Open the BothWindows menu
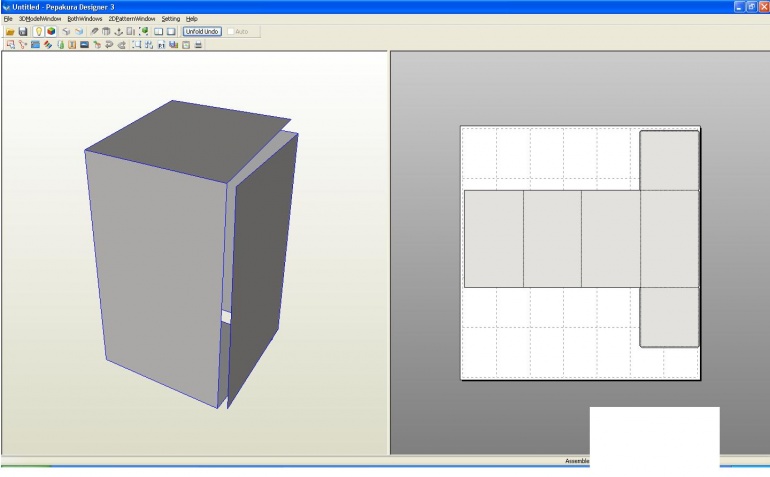This screenshot has width=770, height=477. 84,19
